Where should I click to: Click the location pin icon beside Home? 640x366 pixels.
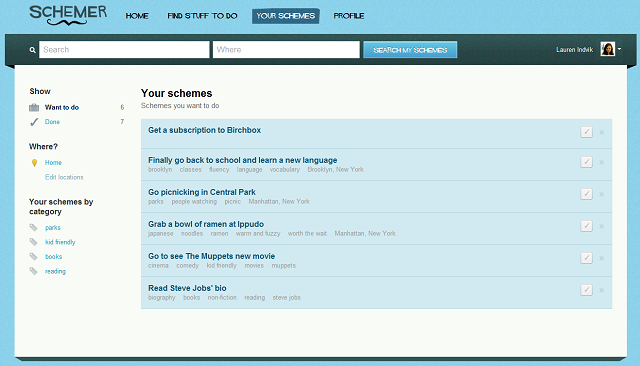tap(34, 162)
